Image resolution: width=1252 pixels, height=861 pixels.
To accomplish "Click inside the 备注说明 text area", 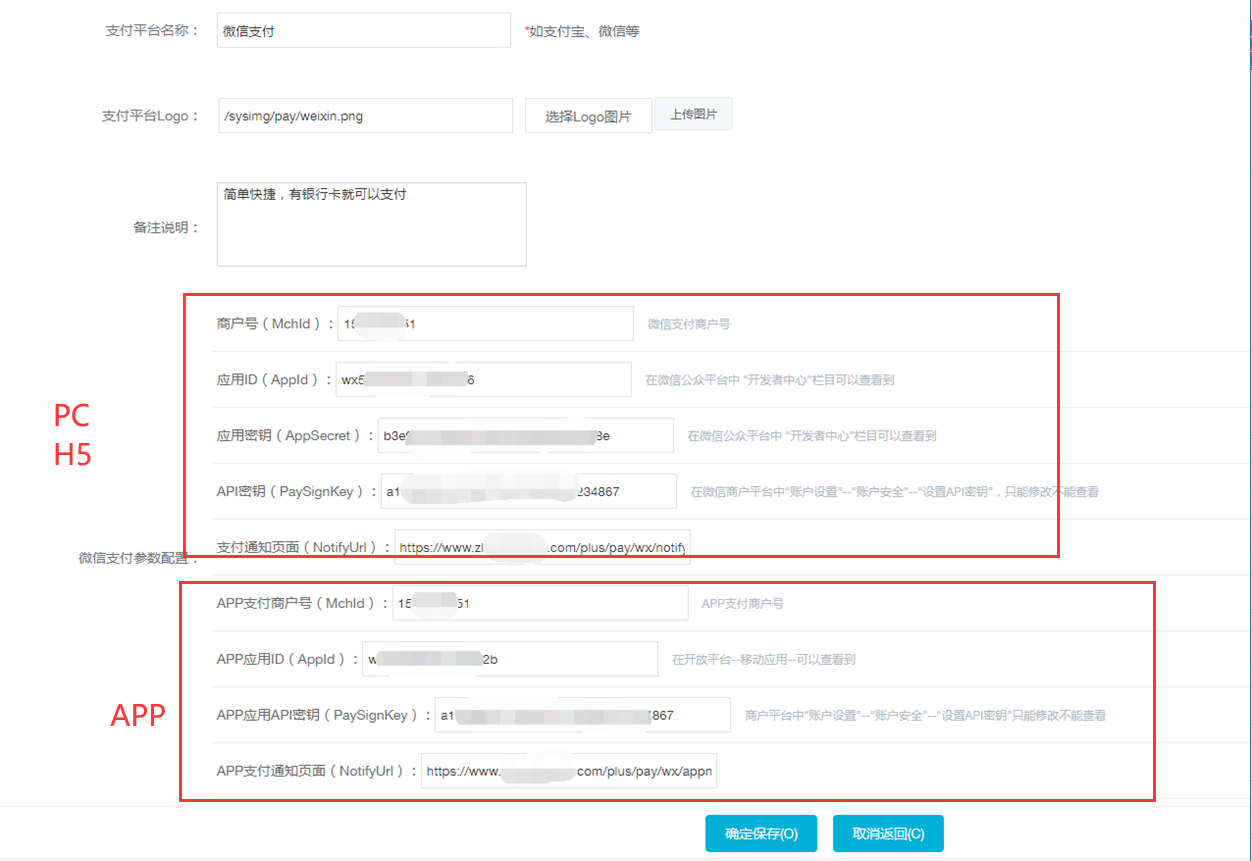I will click(x=371, y=225).
